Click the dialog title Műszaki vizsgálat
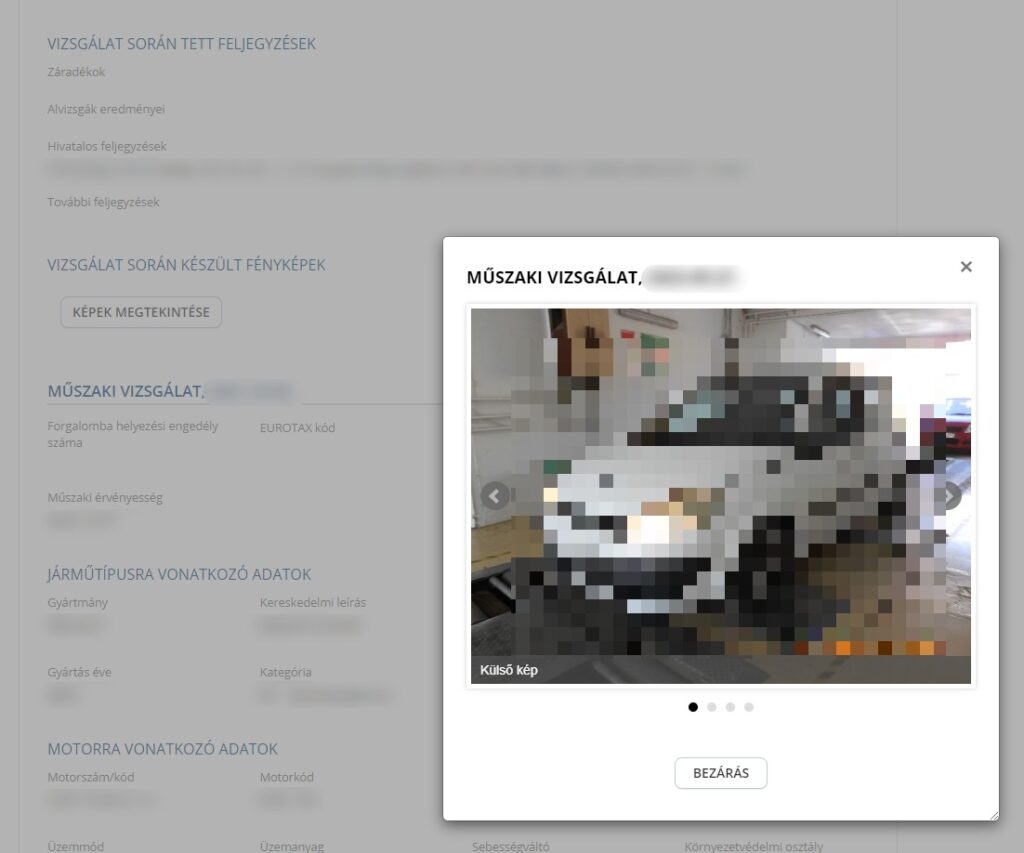The width and height of the screenshot is (1024, 853). tap(554, 278)
